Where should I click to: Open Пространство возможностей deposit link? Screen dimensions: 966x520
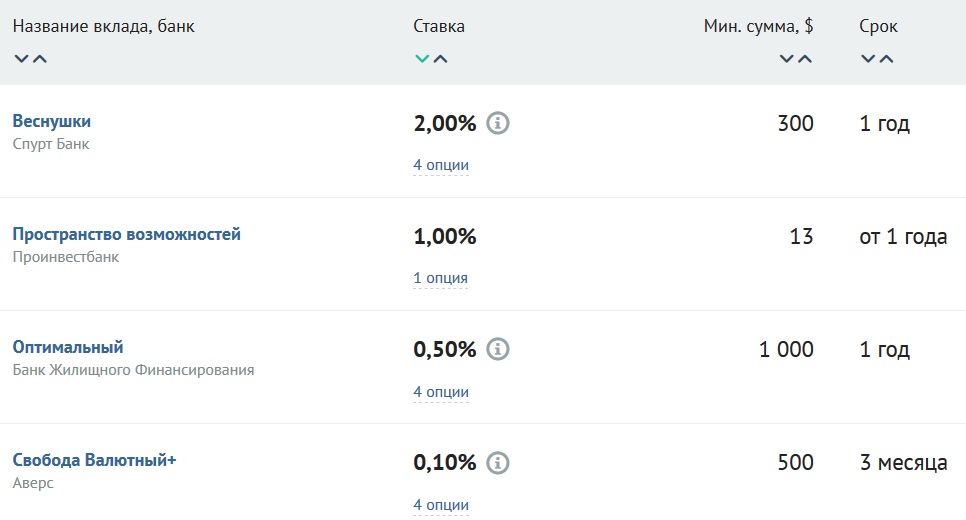pyautogui.click(x=127, y=235)
